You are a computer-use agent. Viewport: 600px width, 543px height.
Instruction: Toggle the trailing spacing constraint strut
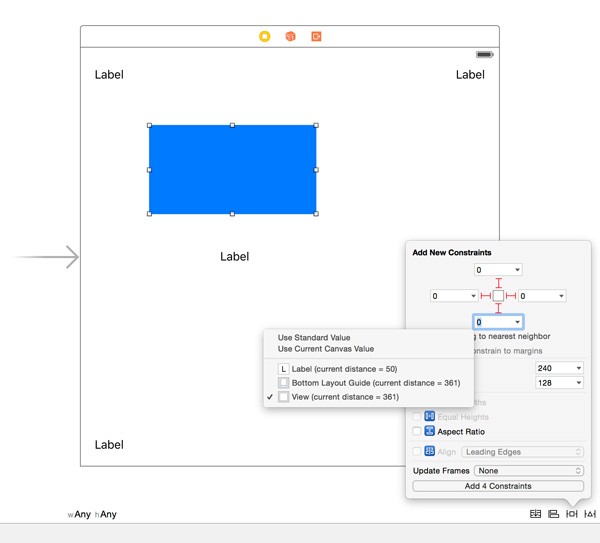point(511,296)
